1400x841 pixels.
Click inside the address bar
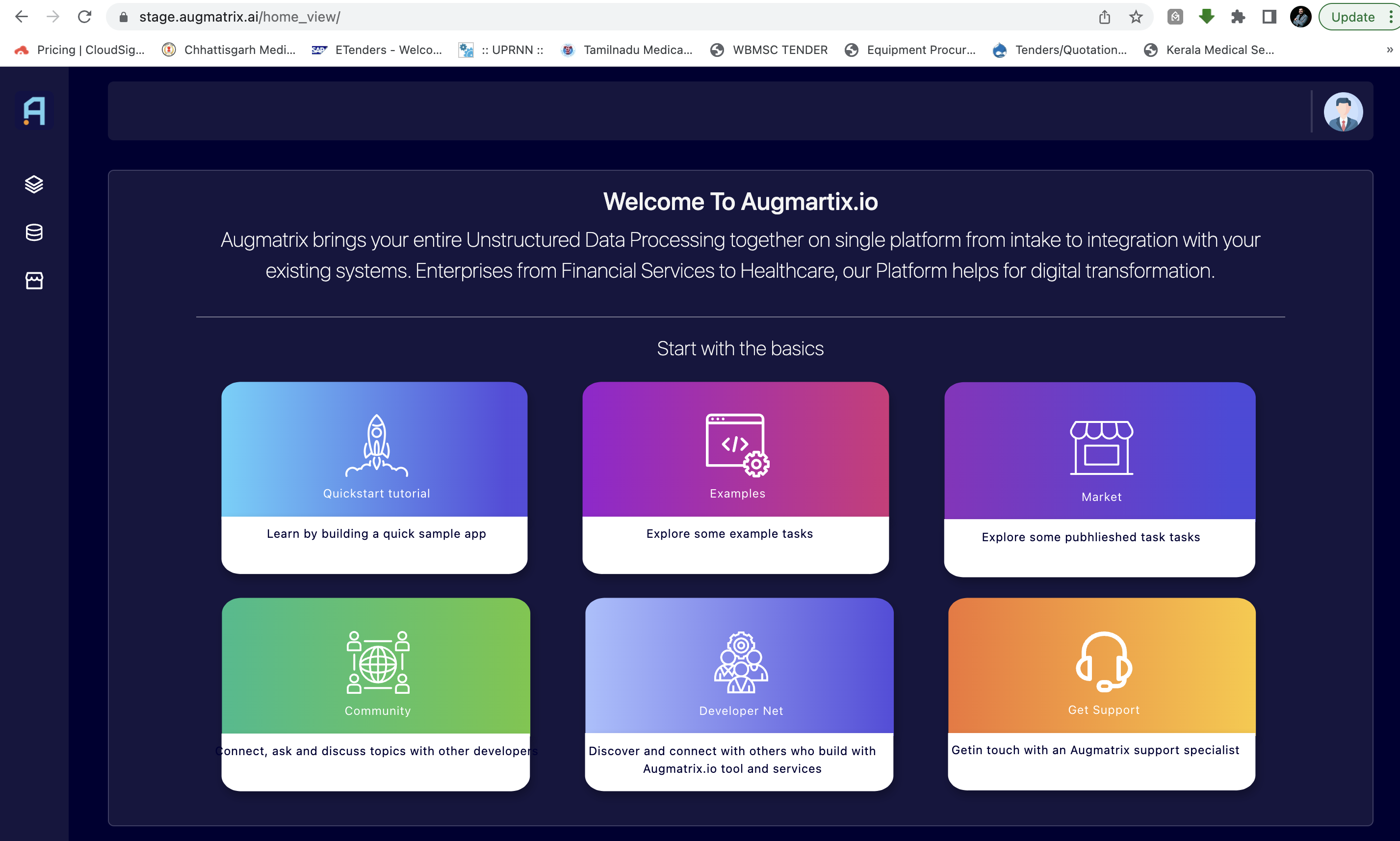pyautogui.click(x=396, y=16)
